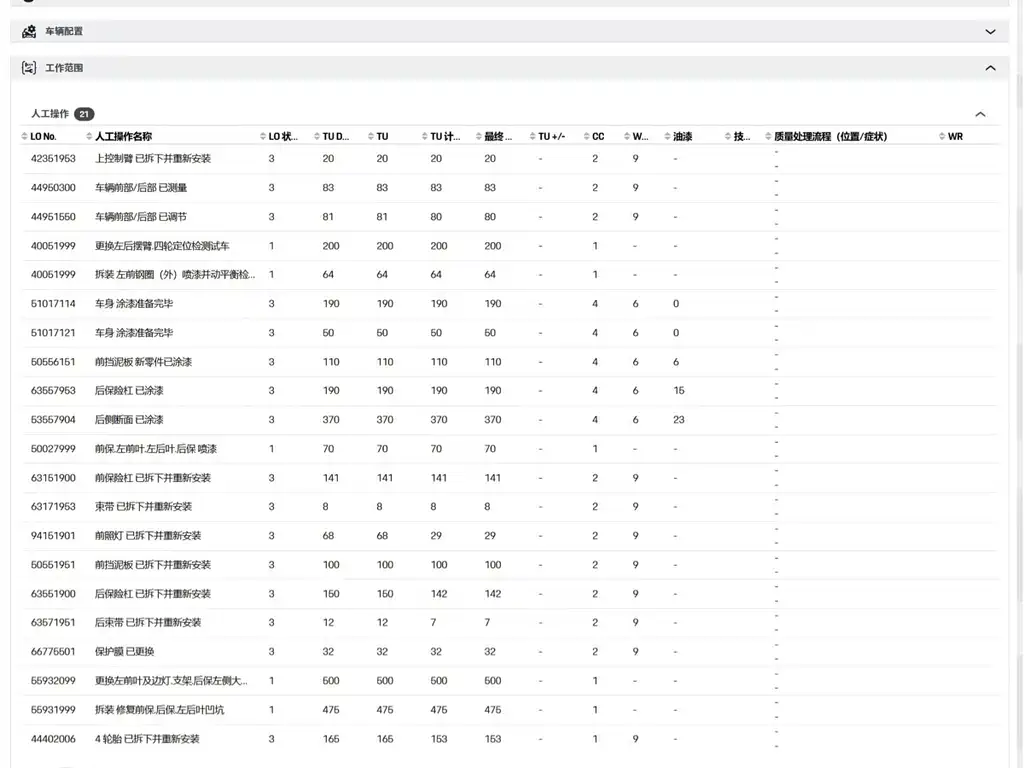1024x768 pixels.
Task: Select row 44402006 4 轮胎
Action: point(510,739)
